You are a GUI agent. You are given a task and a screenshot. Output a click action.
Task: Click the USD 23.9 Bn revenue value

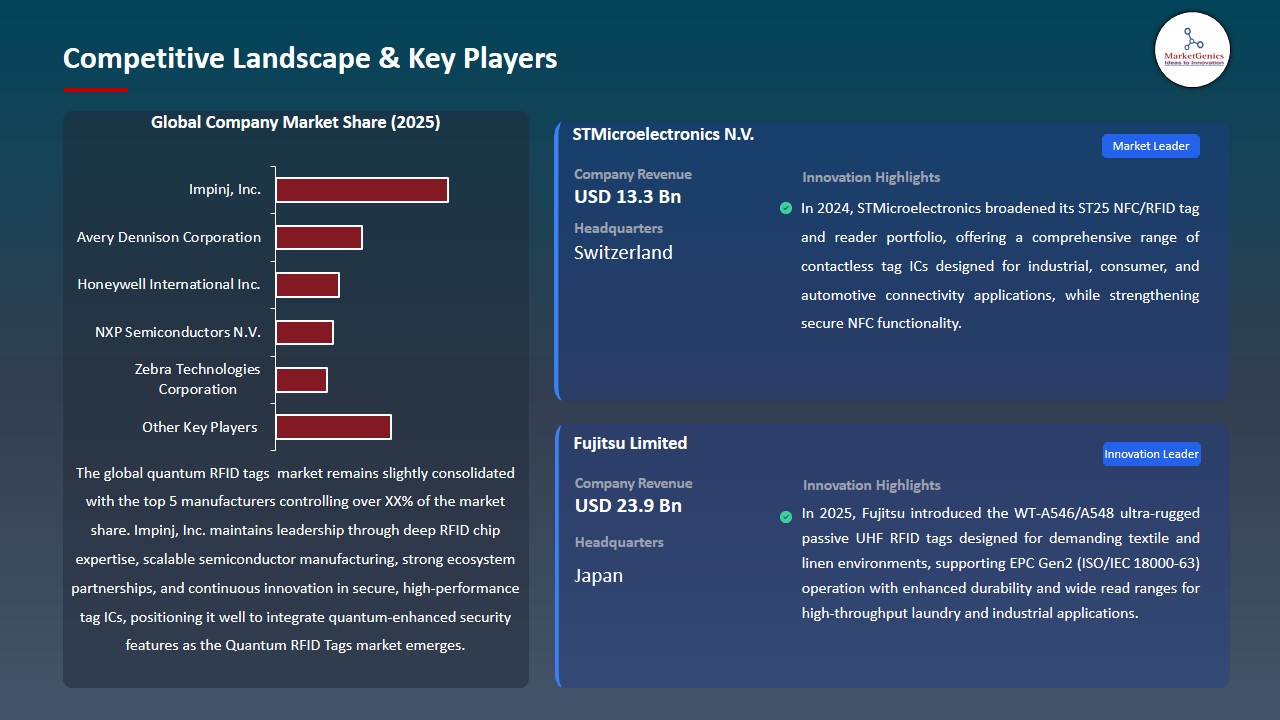[x=628, y=506]
